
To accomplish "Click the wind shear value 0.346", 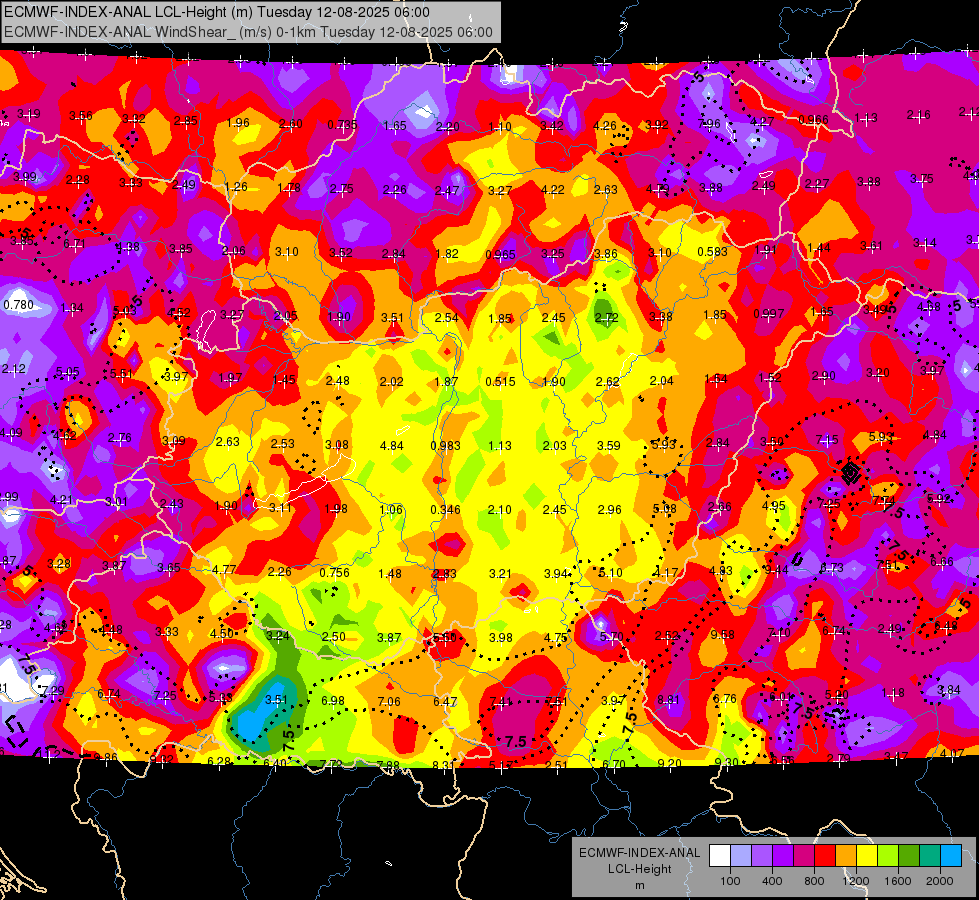I will tap(445, 510).
